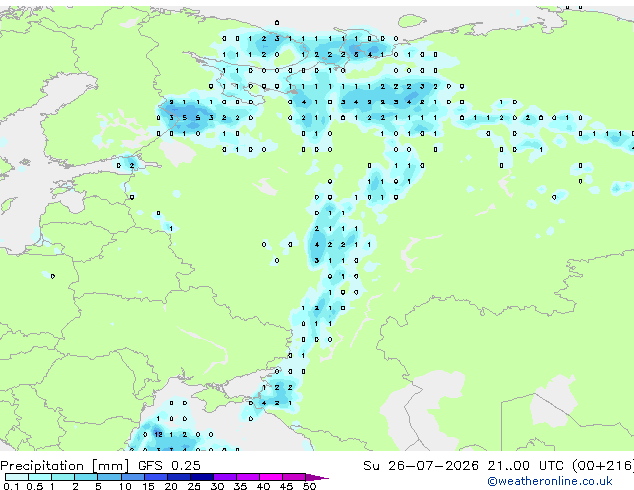The width and height of the screenshot is (634, 490).
Task: Click the legend tick label "10"
Action: click(x=125, y=486)
